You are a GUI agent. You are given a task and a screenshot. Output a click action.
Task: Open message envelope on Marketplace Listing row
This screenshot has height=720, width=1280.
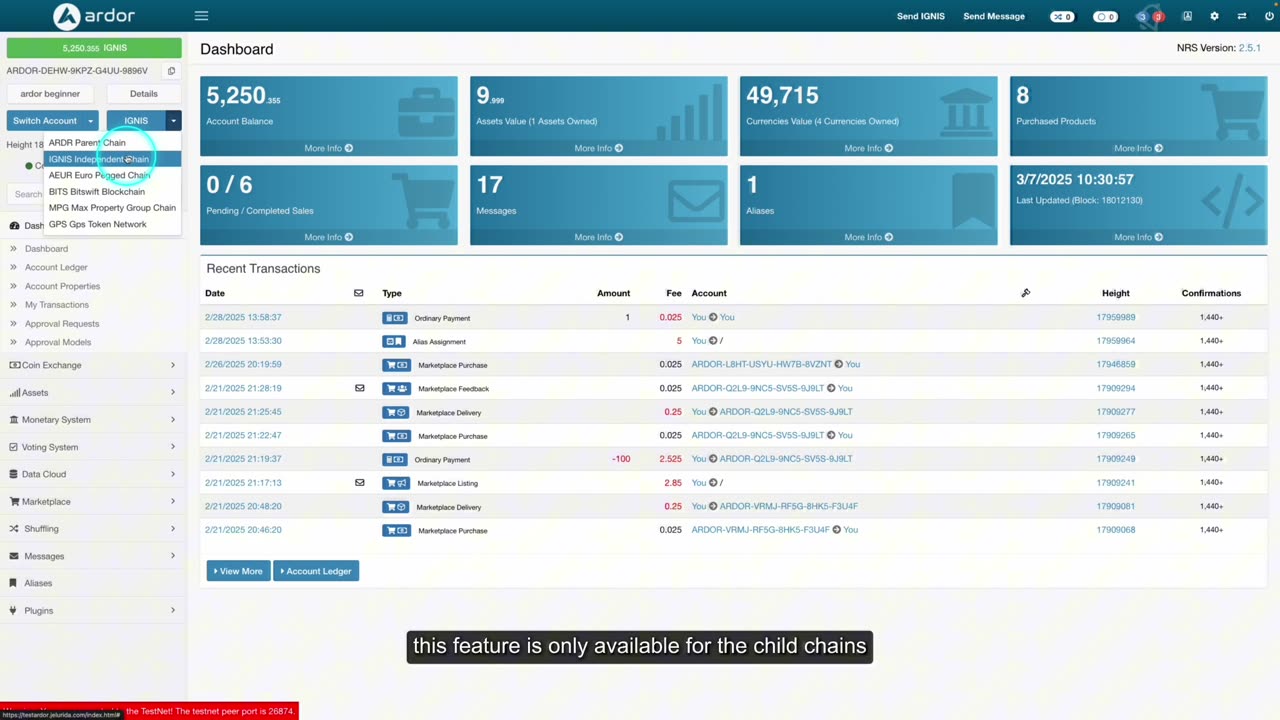[x=360, y=482]
